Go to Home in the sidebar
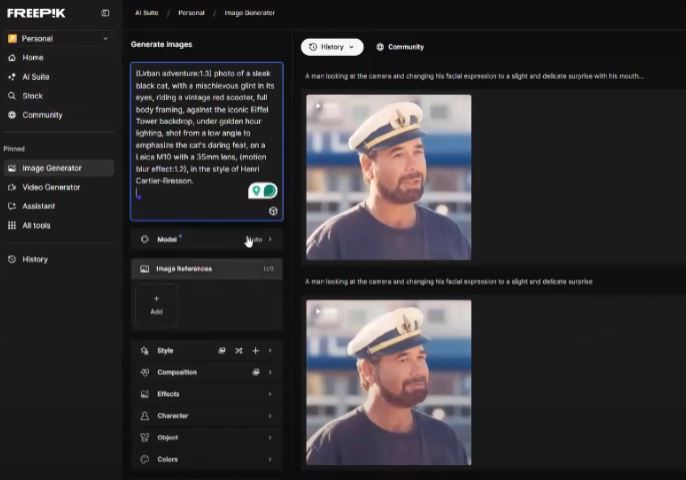This screenshot has height=480, width=686. tap(32, 58)
